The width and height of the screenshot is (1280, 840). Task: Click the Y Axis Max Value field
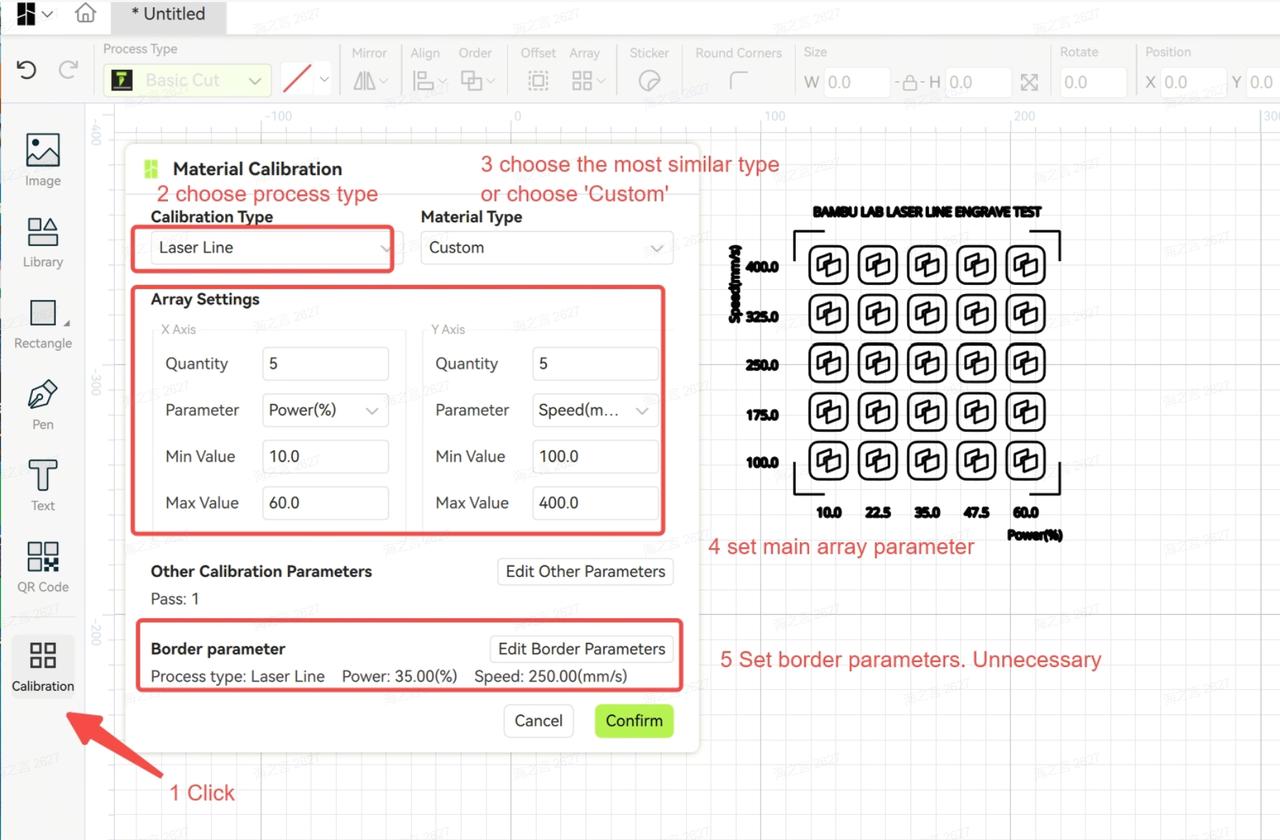pyautogui.click(x=595, y=502)
